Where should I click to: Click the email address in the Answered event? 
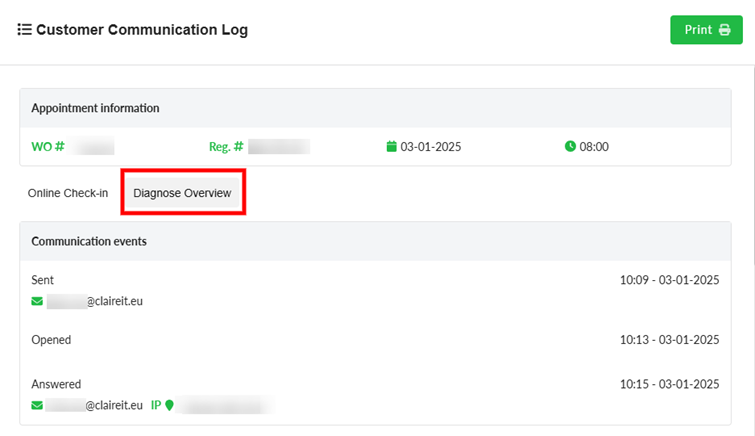pyautogui.click(x=96, y=406)
